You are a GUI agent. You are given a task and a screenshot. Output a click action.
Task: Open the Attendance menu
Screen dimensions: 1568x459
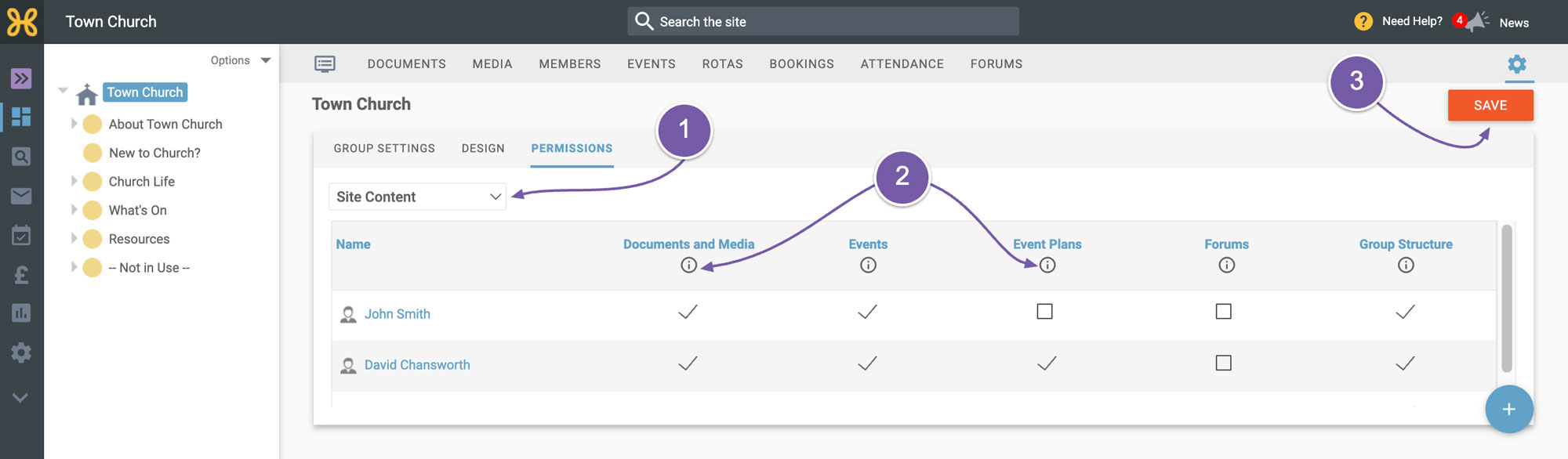coord(902,64)
